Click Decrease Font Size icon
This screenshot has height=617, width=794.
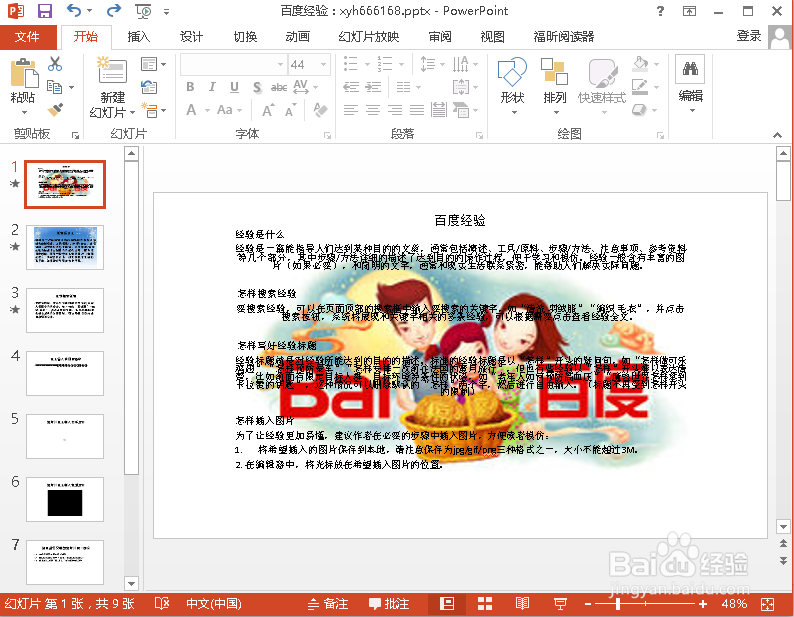tap(290, 110)
